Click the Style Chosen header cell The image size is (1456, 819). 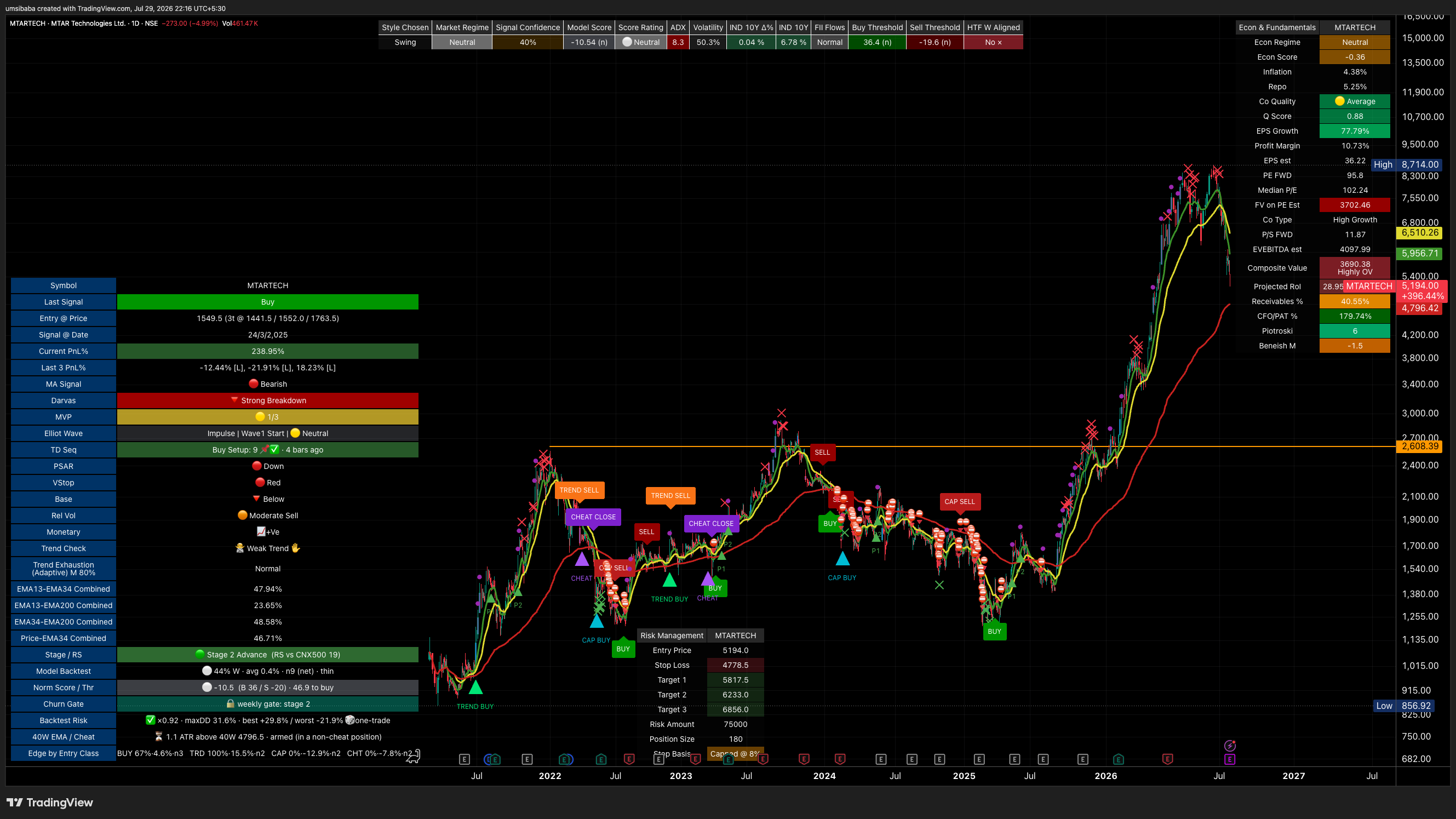coord(405,27)
